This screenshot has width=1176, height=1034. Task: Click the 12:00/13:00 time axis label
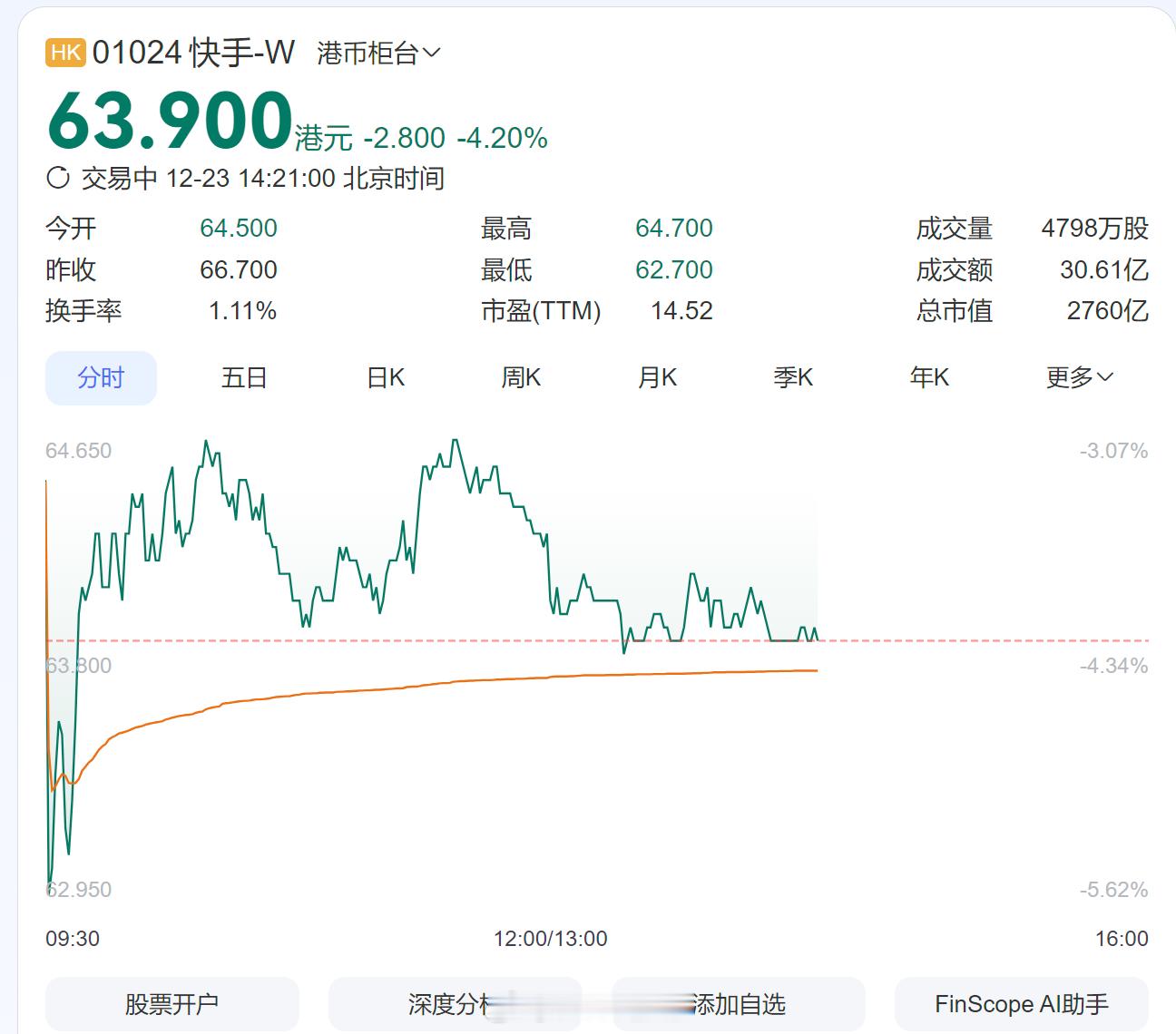click(x=551, y=939)
